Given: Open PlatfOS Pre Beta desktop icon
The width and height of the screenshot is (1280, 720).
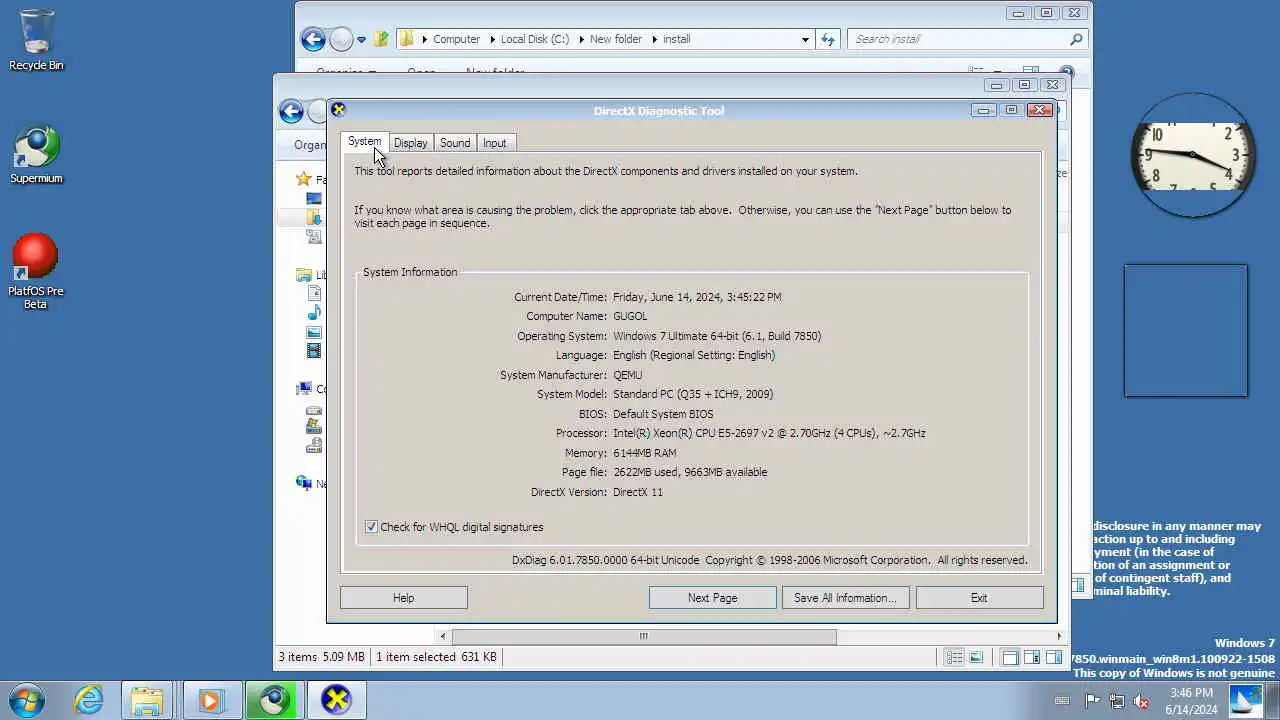Looking at the screenshot, I should 36,272.
